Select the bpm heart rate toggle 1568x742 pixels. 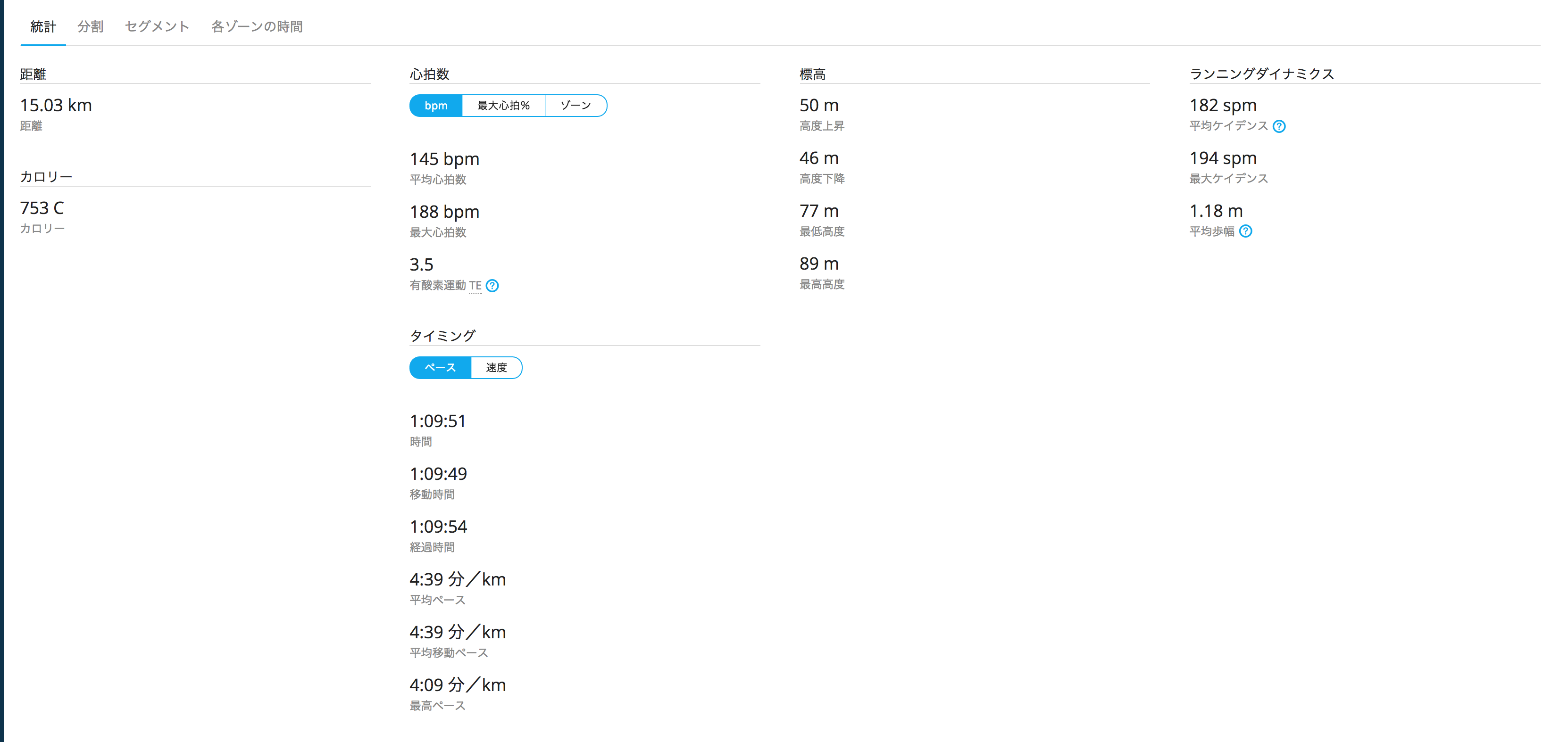pyautogui.click(x=436, y=105)
